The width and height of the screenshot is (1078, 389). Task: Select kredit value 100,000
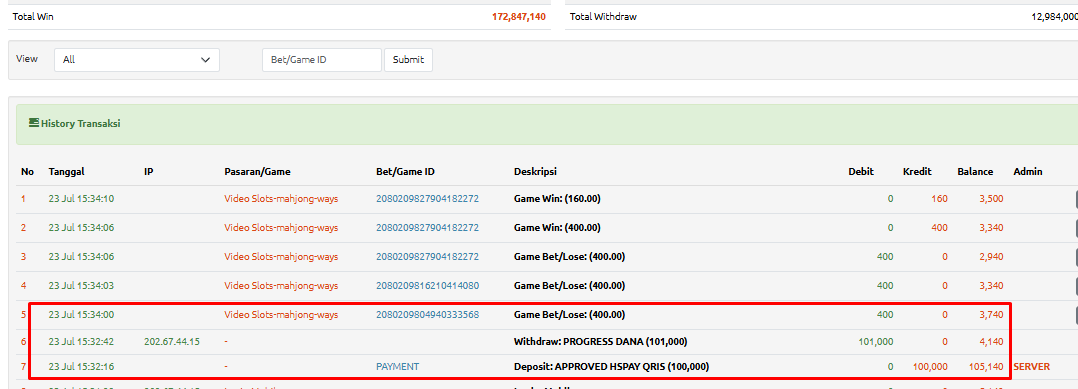[x=930, y=367]
